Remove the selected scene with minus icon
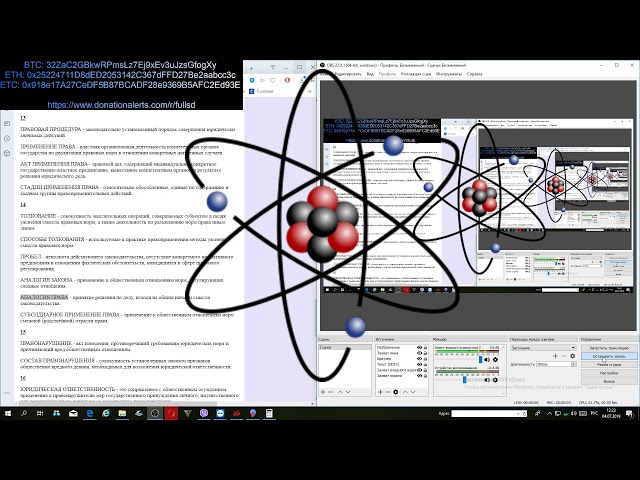Viewport: 640px width, 480px height. tap(330, 393)
